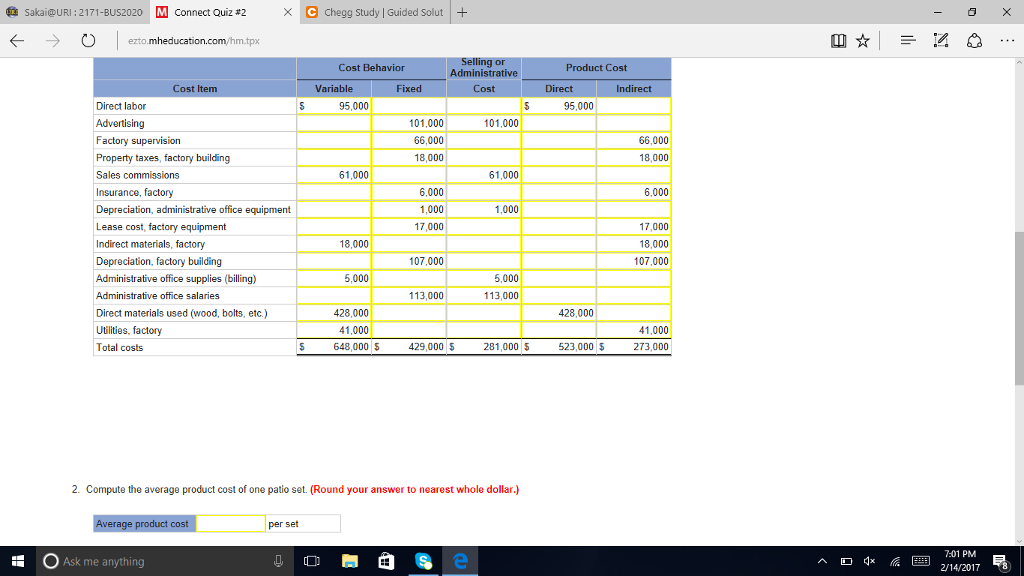Image resolution: width=1024 pixels, height=576 pixels.
Task: Click the Average product cost input field
Action: (231, 524)
